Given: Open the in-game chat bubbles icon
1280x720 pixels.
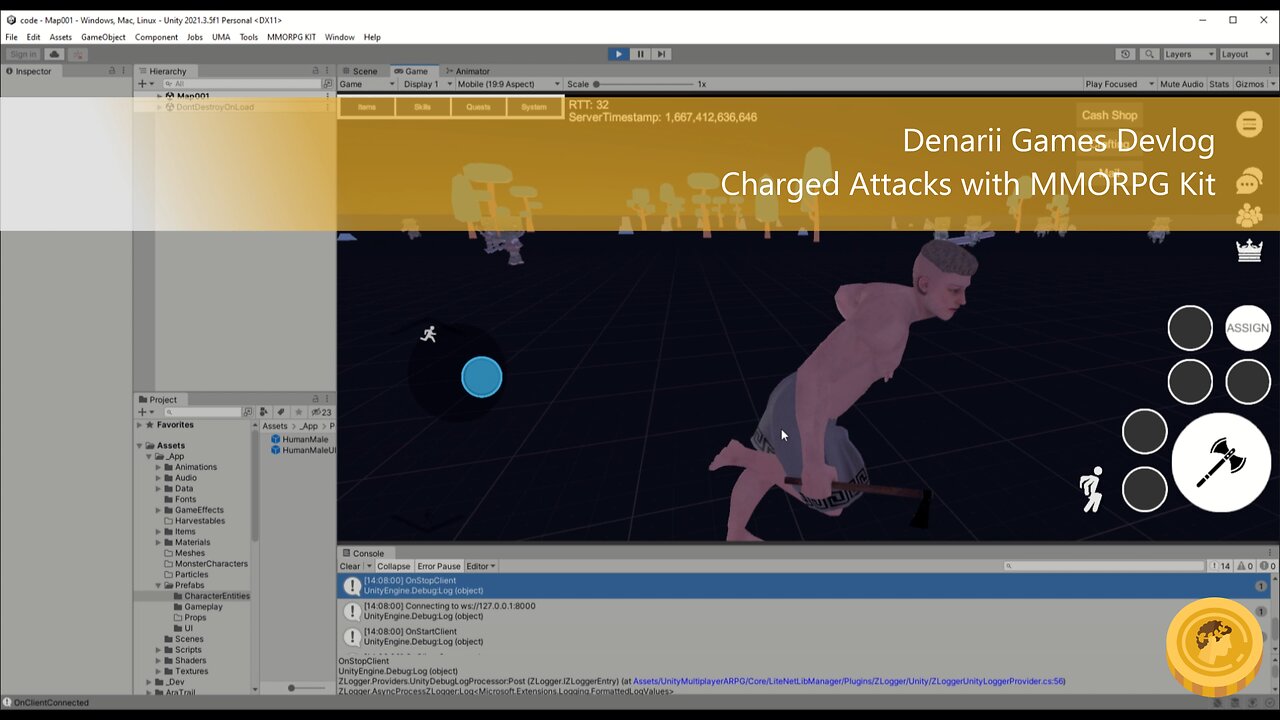Looking at the screenshot, I should coord(1249,182).
